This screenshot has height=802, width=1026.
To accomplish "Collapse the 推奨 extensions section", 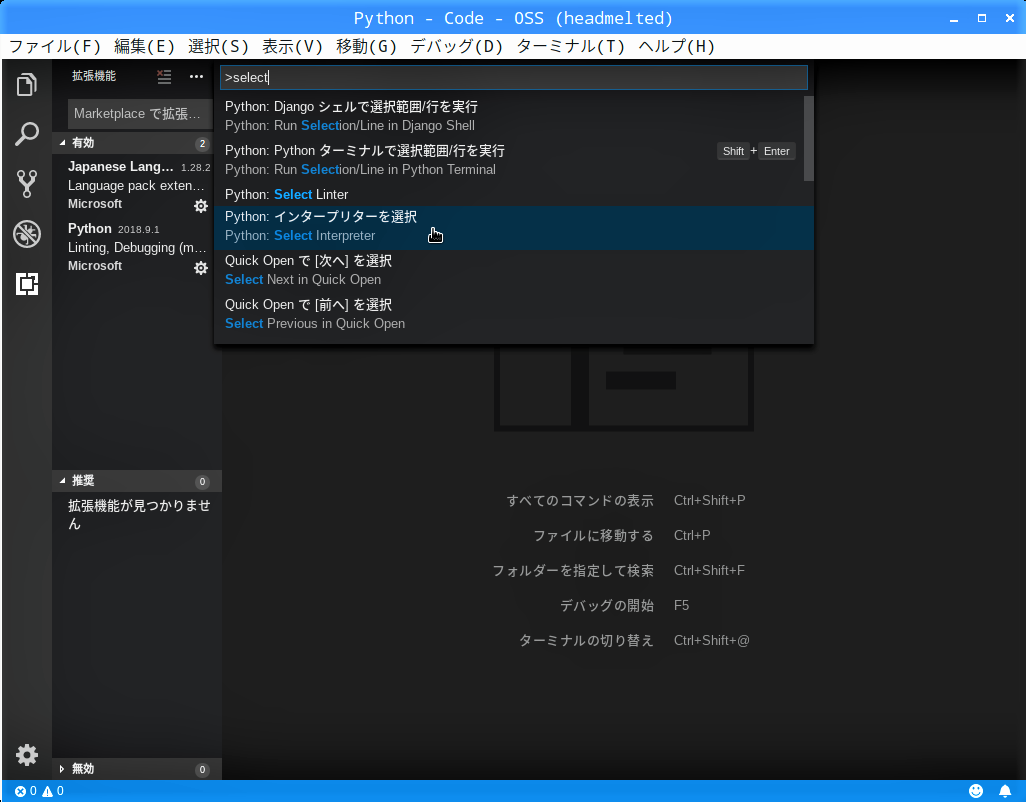I will (x=137, y=481).
